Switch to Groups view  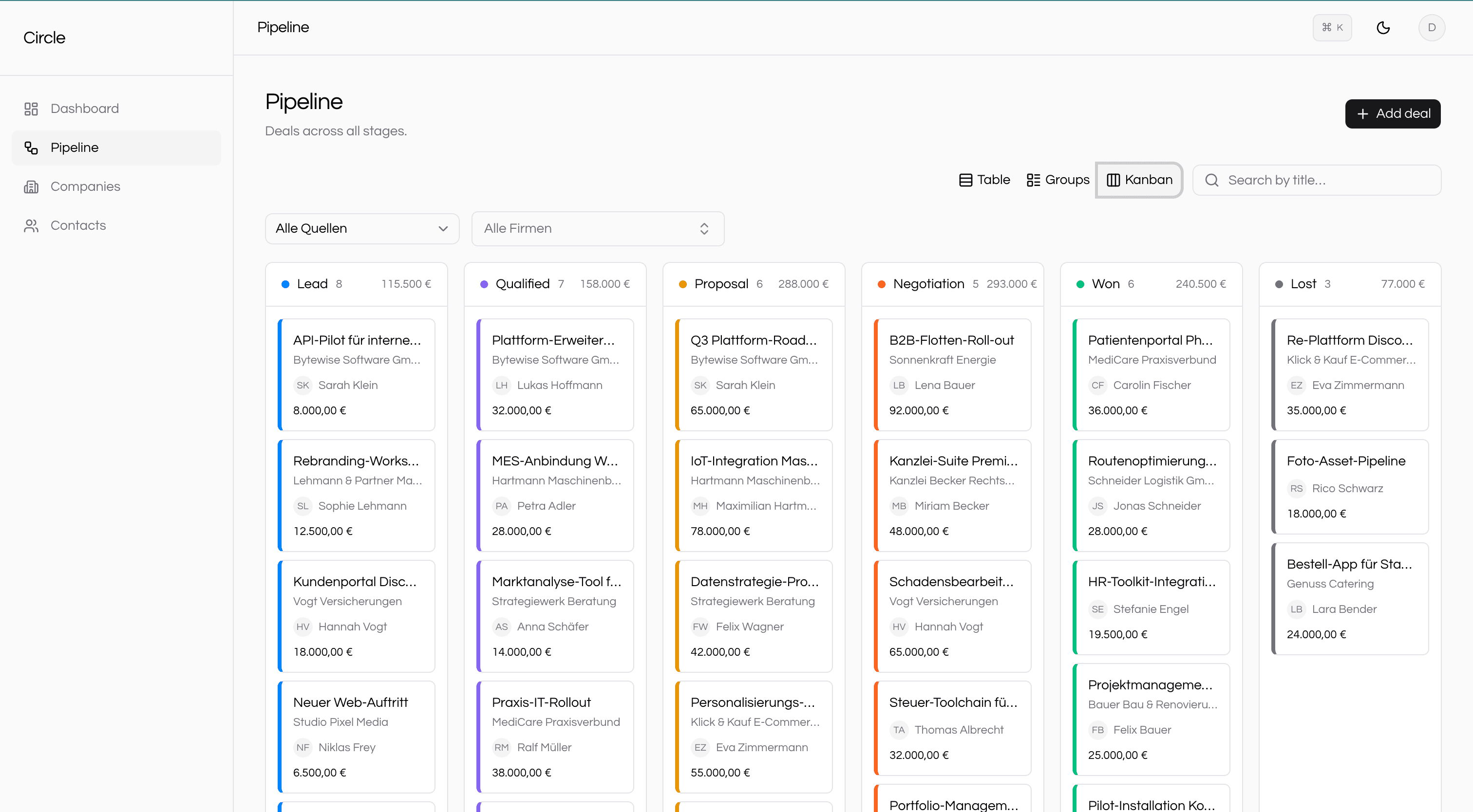pos(1058,180)
